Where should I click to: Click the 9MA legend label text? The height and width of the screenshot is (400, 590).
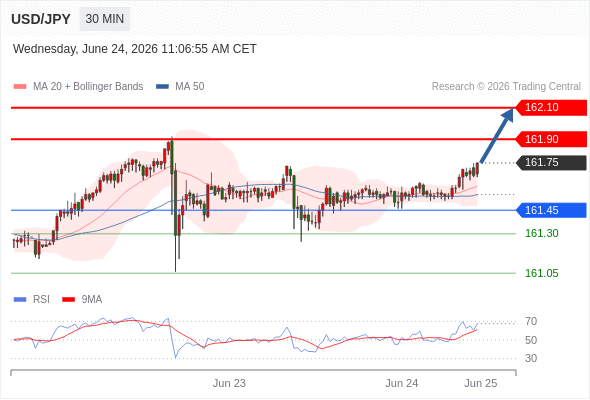click(x=92, y=300)
